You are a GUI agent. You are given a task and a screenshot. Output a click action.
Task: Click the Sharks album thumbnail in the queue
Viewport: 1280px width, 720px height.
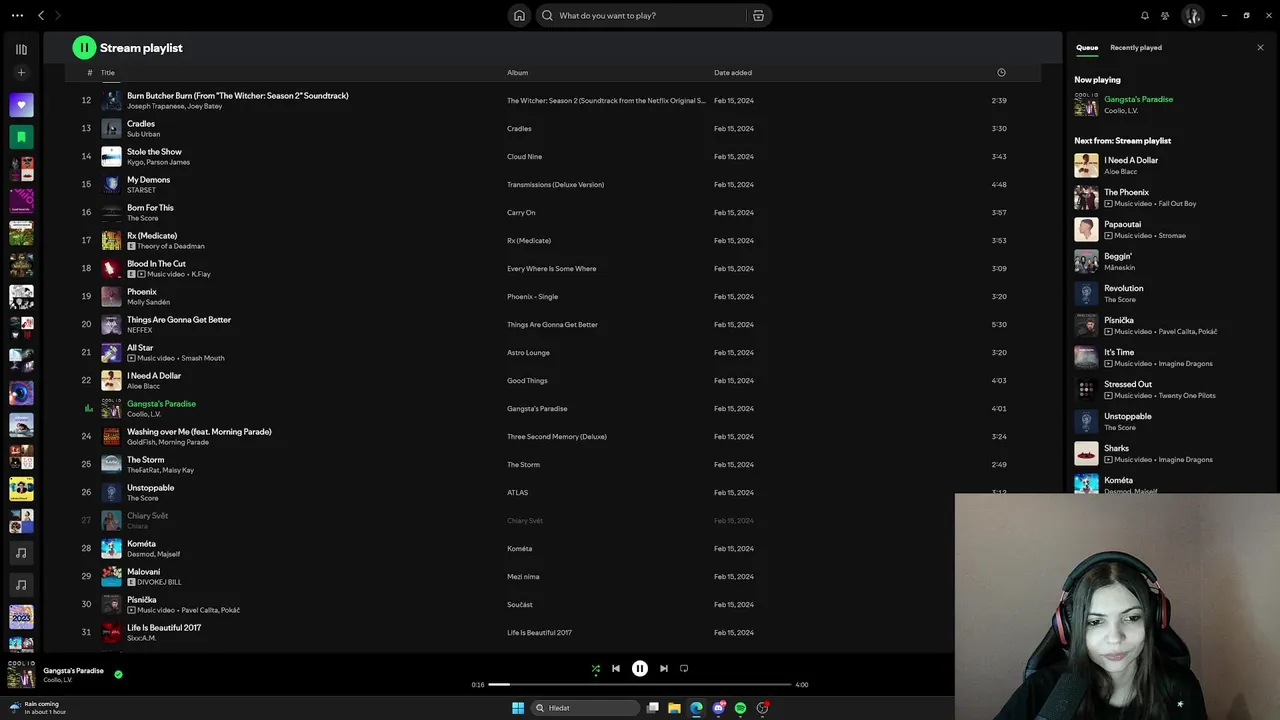1086,453
